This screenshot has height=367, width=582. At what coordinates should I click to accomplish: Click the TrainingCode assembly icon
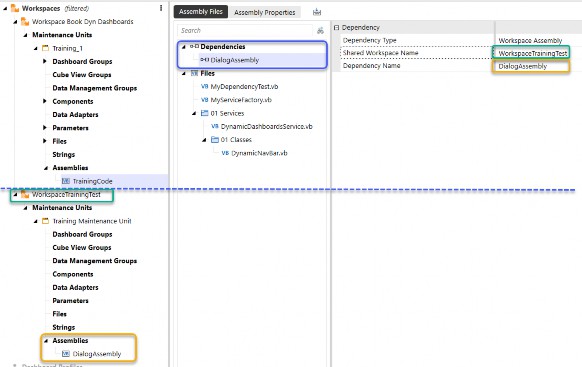[66, 181]
